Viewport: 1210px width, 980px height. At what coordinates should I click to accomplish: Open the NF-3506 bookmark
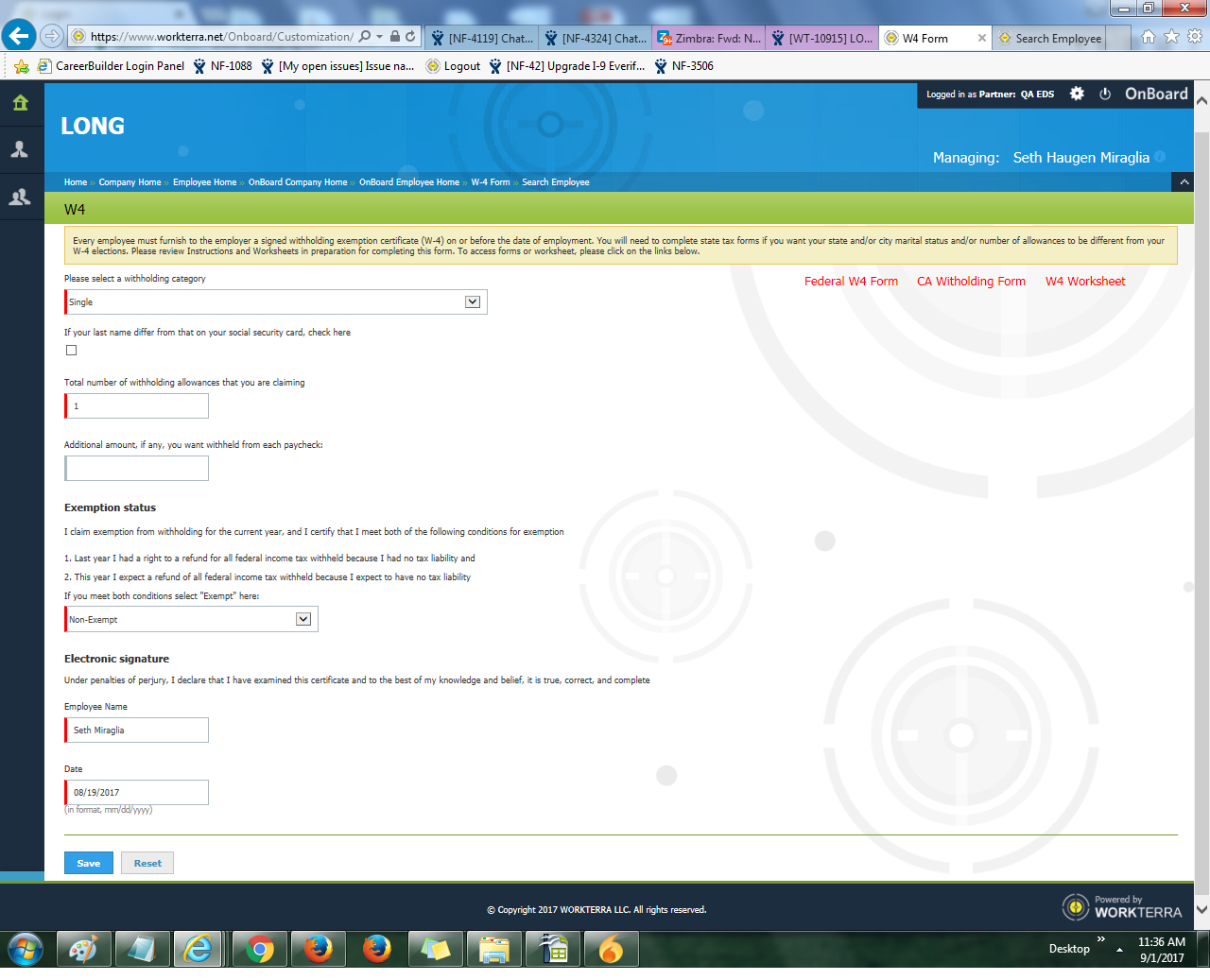pos(684,66)
